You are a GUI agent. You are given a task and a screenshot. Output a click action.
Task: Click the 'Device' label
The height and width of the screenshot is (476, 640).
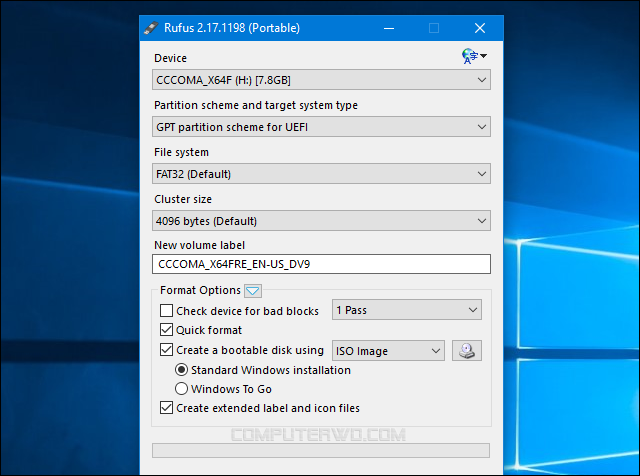pos(170,58)
